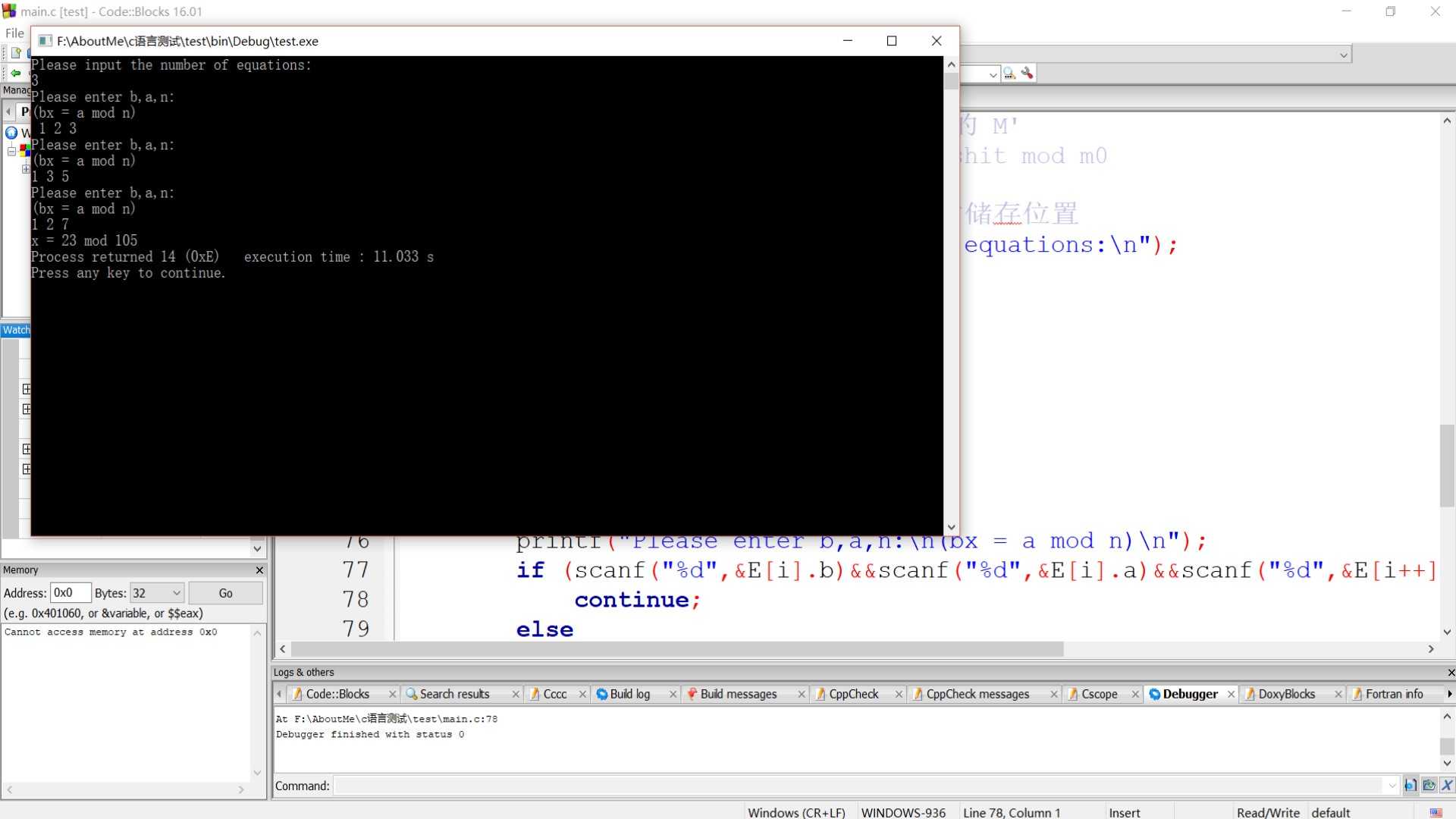Click the search options magnifier icon
Screen dimensions: 1456x819
1009,74
